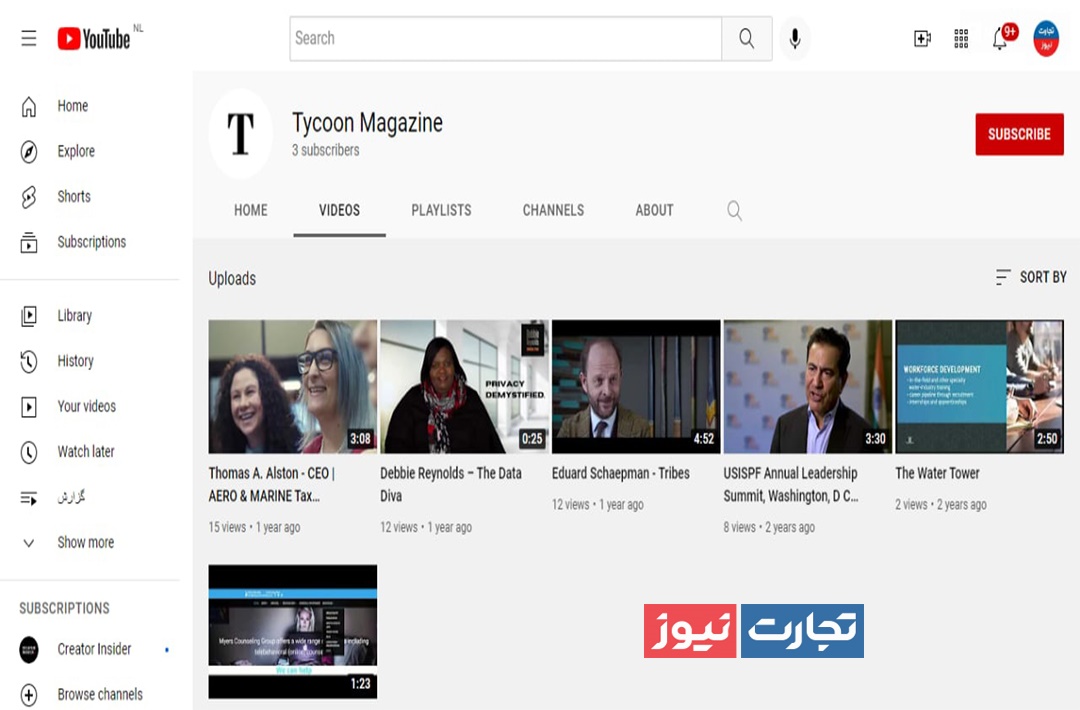
Task: Click the 3 subscribers count
Action: (x=325, y=150)
